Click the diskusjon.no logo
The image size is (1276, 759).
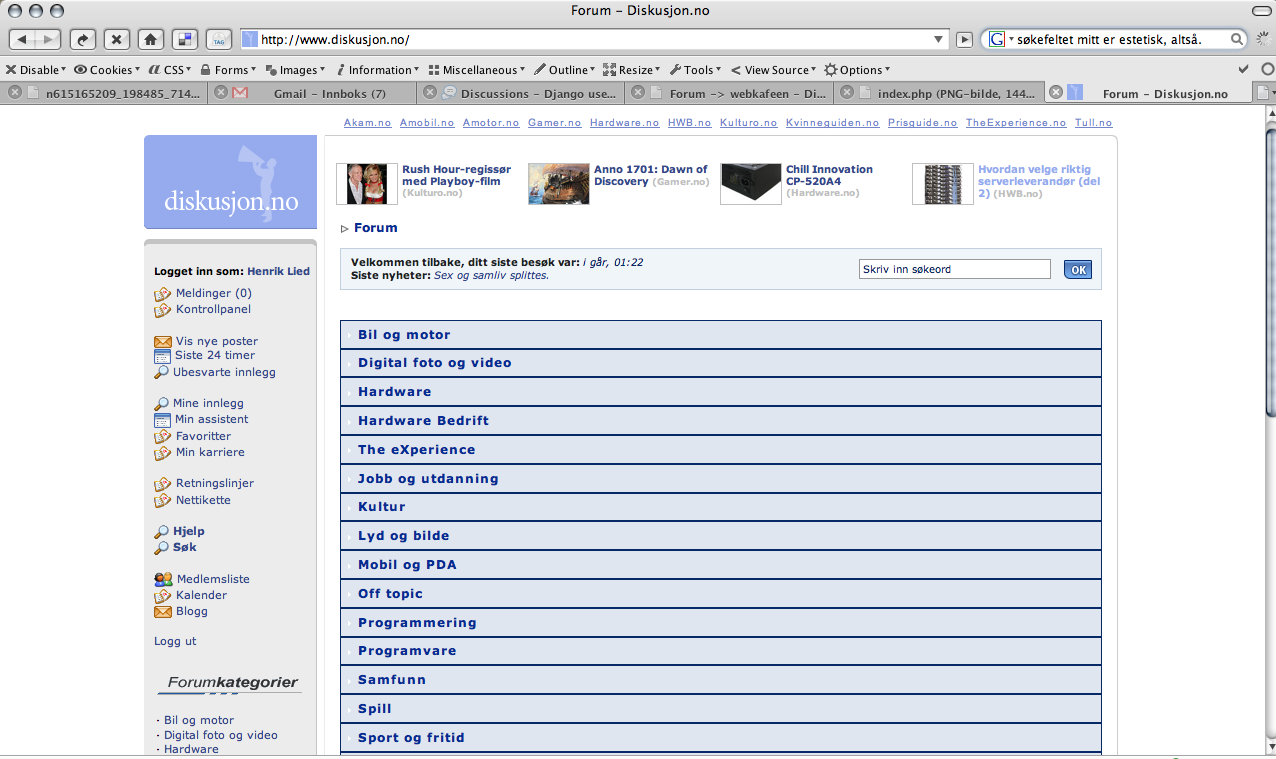[x=231, y=182]
